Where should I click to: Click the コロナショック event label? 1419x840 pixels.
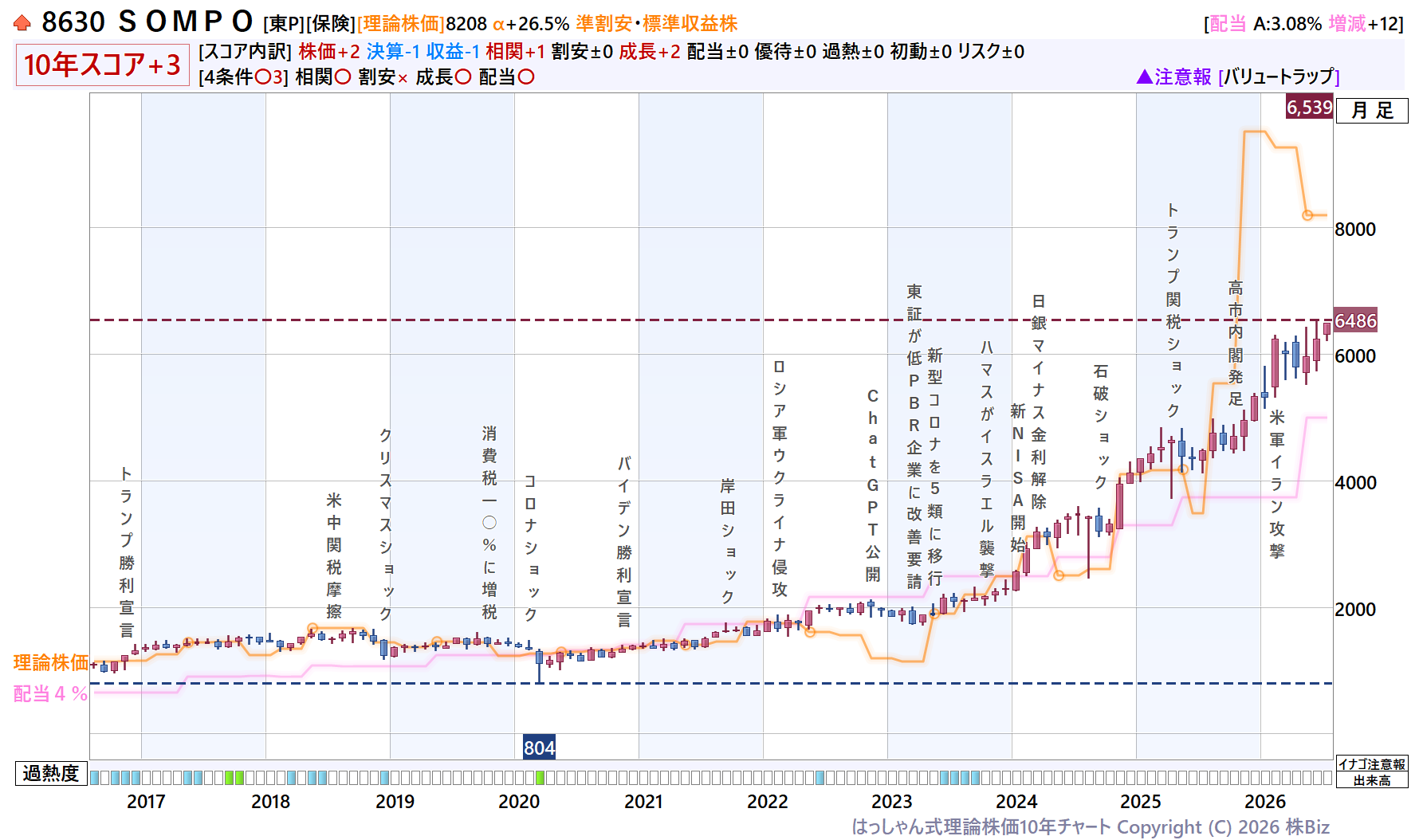pyautogui.click(x=530, y=548)
